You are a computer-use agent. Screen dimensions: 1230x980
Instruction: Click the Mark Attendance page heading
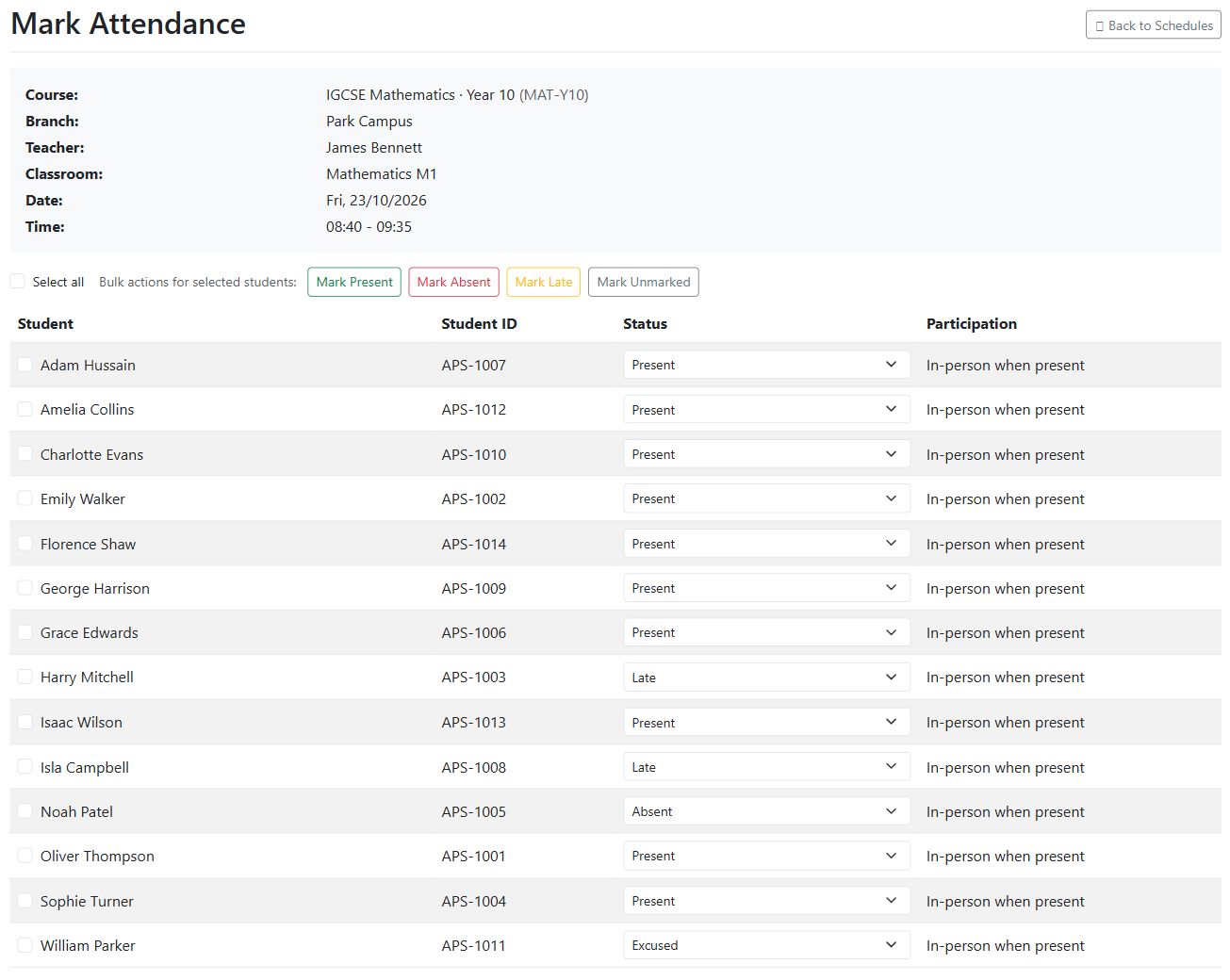[128, 24]
